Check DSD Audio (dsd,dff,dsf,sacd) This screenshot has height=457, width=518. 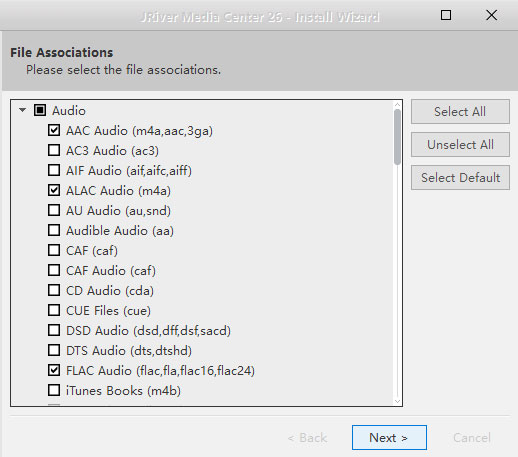click(x=54, y=330)
